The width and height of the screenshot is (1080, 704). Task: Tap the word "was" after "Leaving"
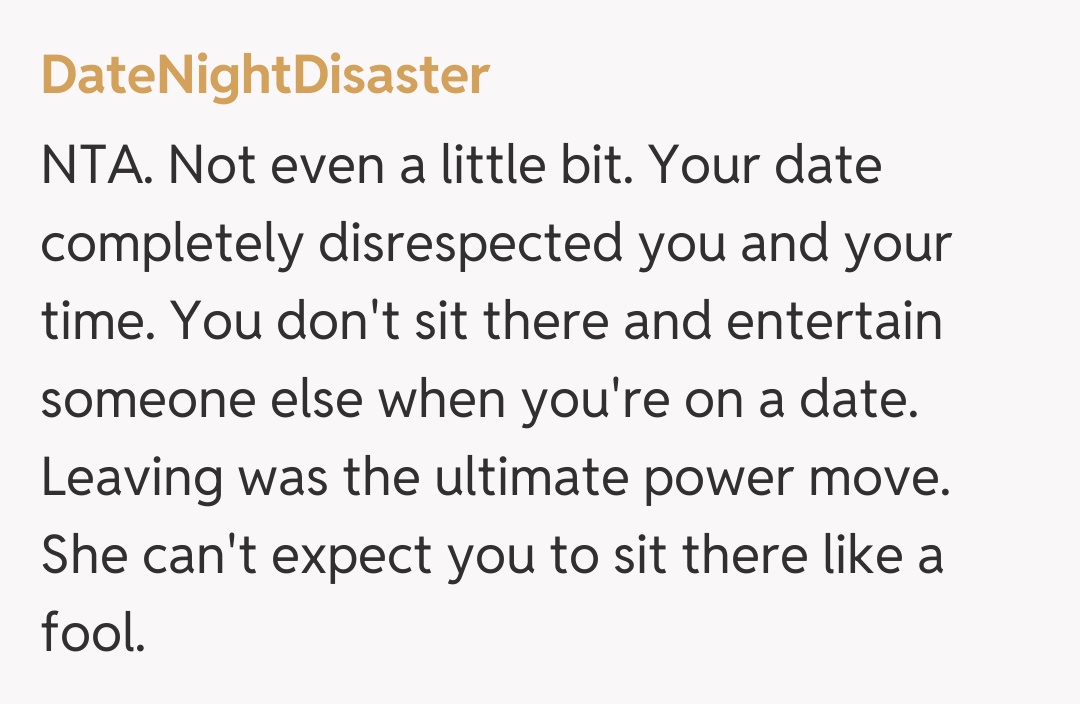coord(284,480)
